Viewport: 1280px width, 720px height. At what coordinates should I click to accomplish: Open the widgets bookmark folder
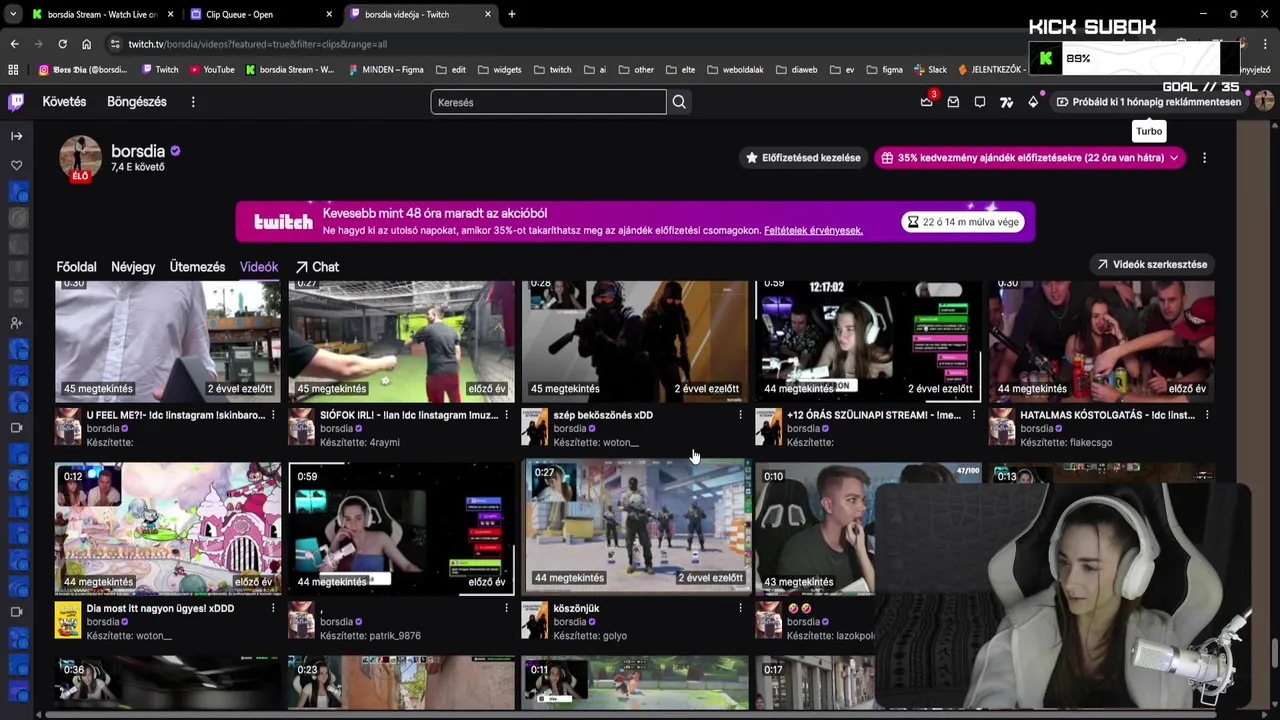499,70
